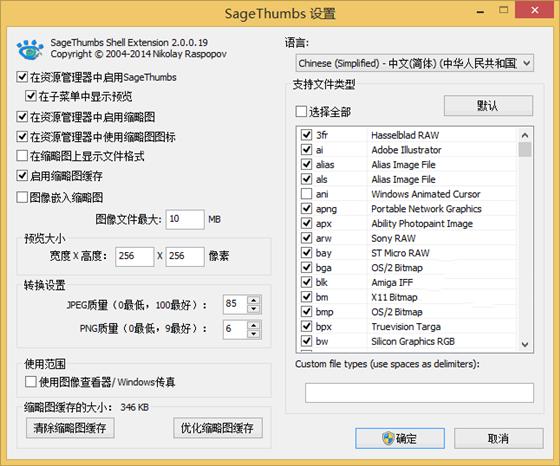
Task: Select the Adobe Illustrator description
Action: (x=406, y=150)
